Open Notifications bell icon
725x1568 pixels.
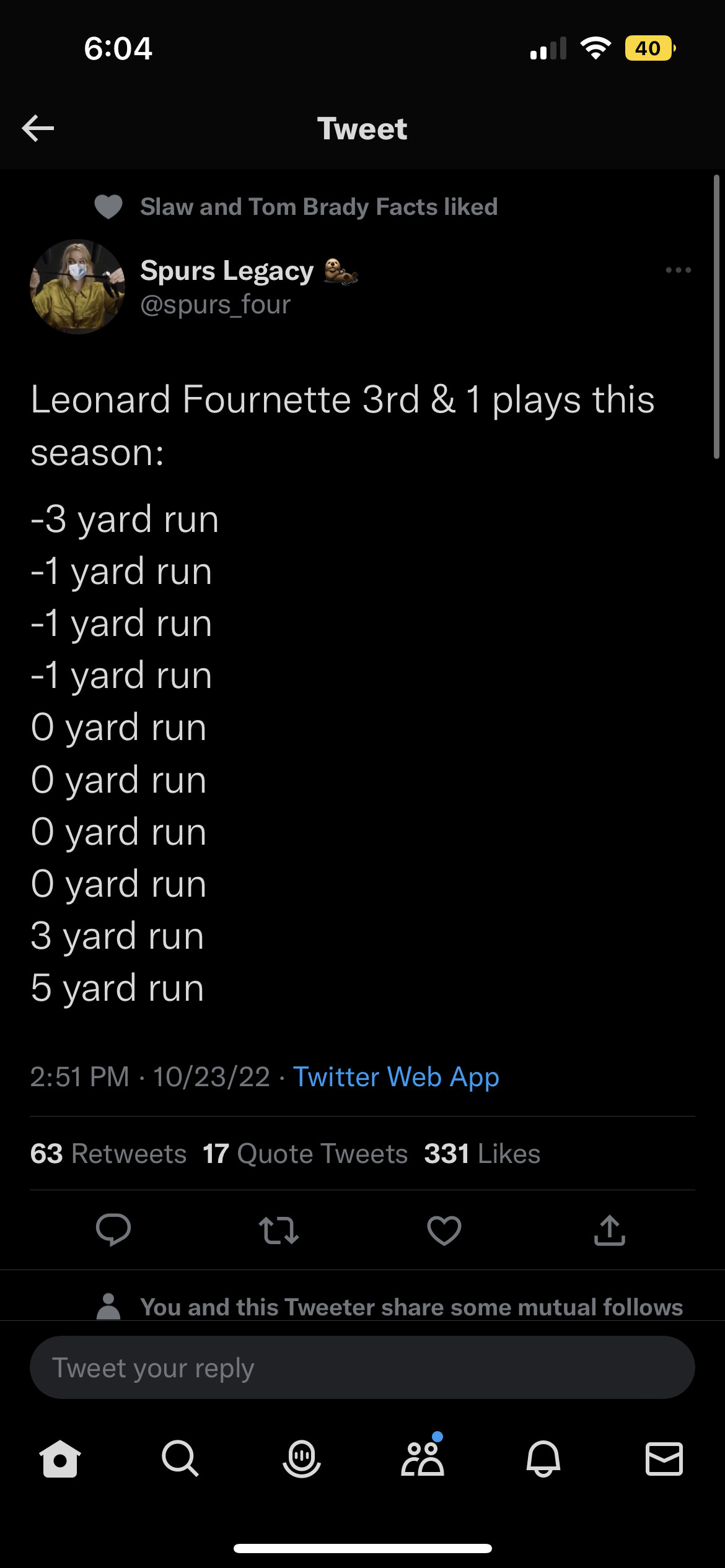pyautogui.click(x=543, y=1459)
